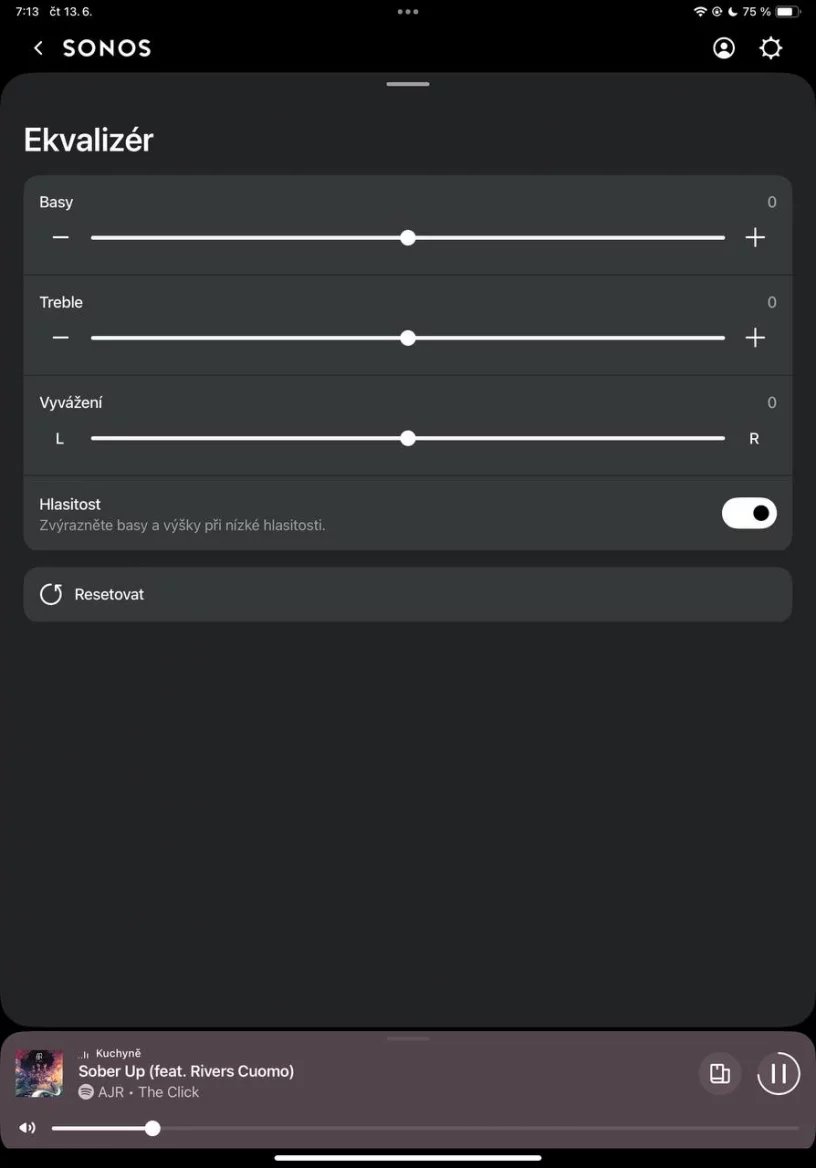Viewport: 816px width, 1168px height.
Task: Open the account profile icon
Action: coord(724,48)
